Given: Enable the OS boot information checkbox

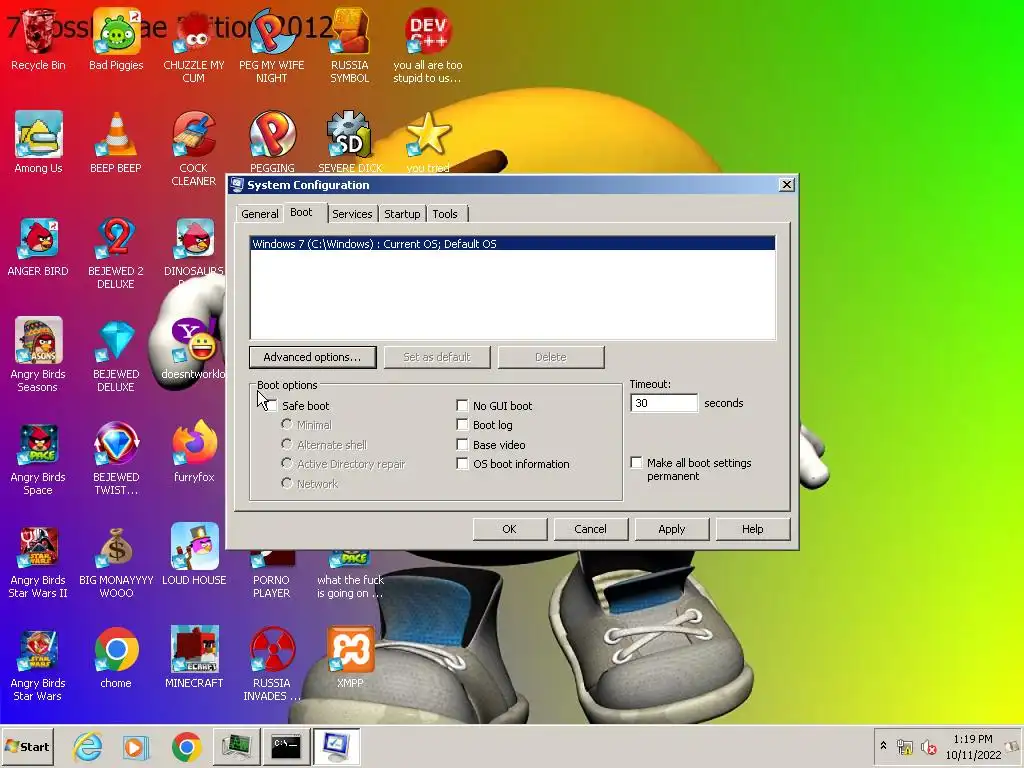Looking at the screenshot, I should (462, 464).
